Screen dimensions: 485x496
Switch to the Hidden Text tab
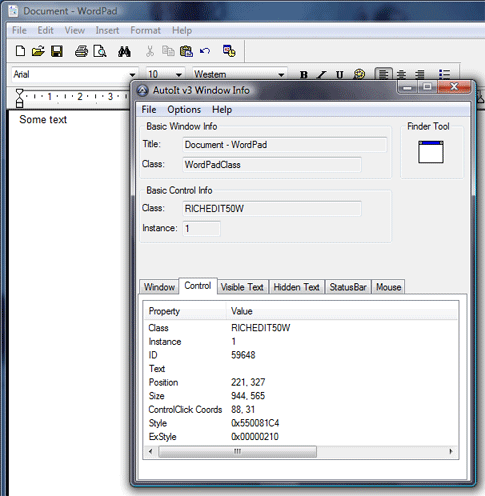297,287
